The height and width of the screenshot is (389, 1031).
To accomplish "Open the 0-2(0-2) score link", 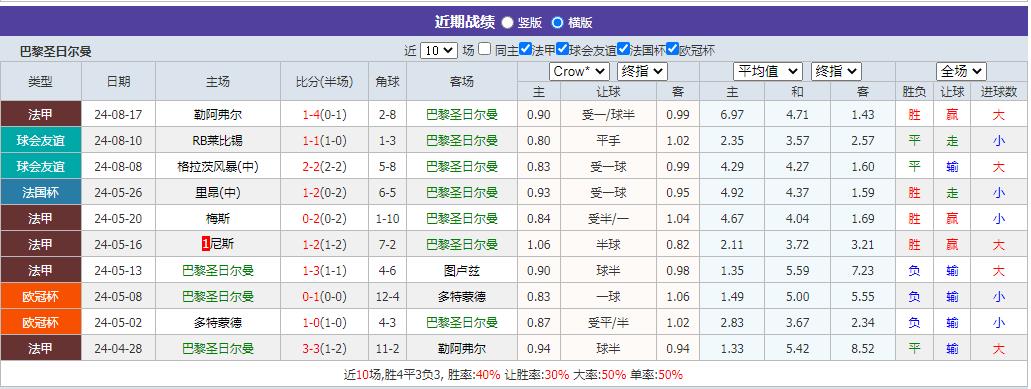I will pyautogui.click(x=324, y=219).
